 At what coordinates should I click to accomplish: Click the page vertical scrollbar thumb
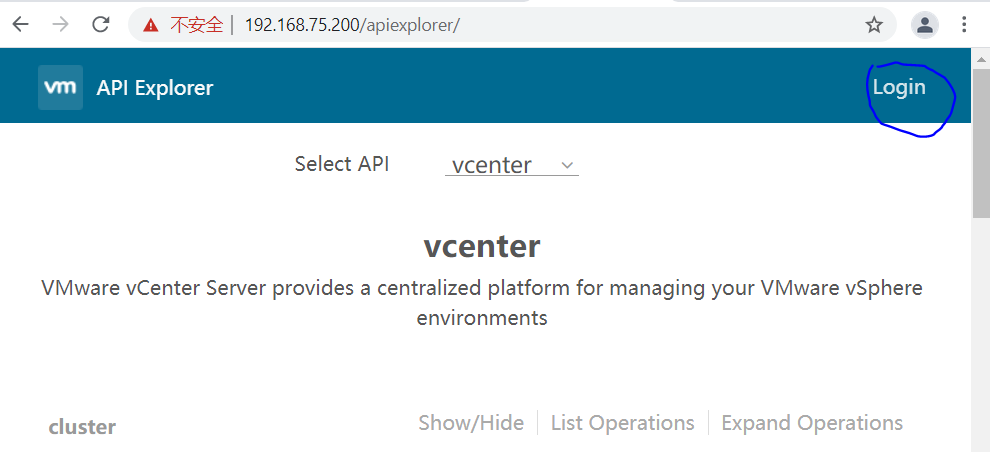(981, 143)
